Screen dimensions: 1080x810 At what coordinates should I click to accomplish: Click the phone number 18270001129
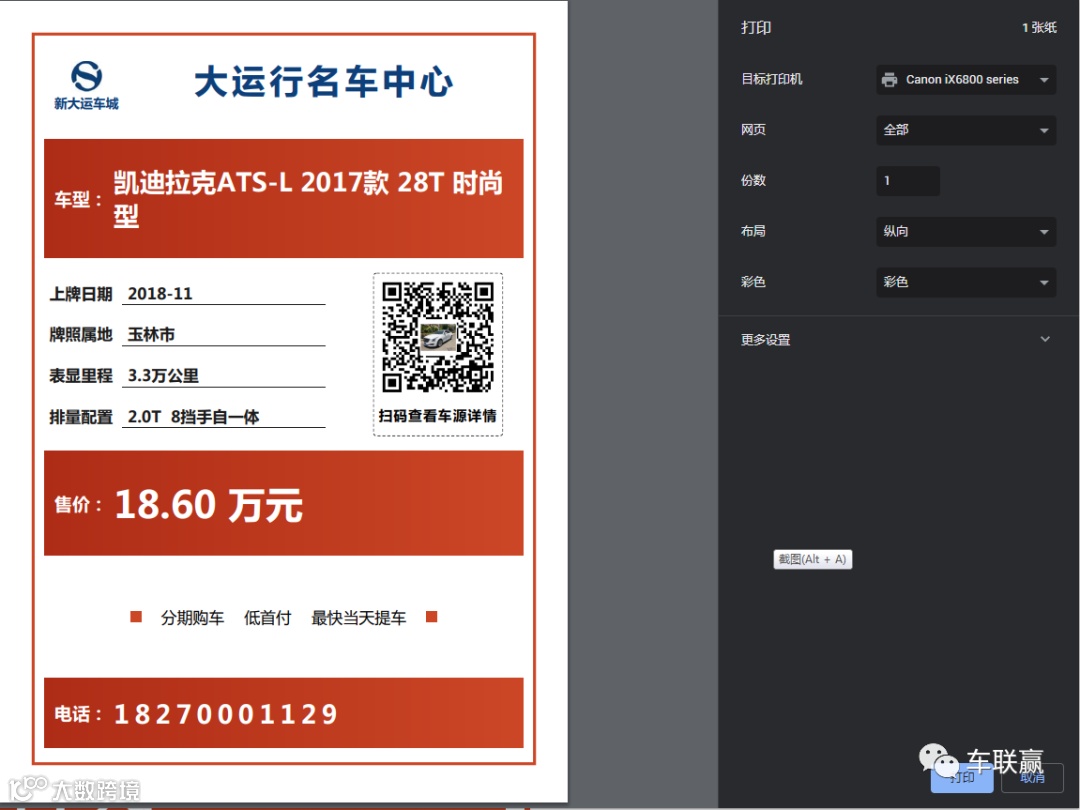(x=226, y=714)
